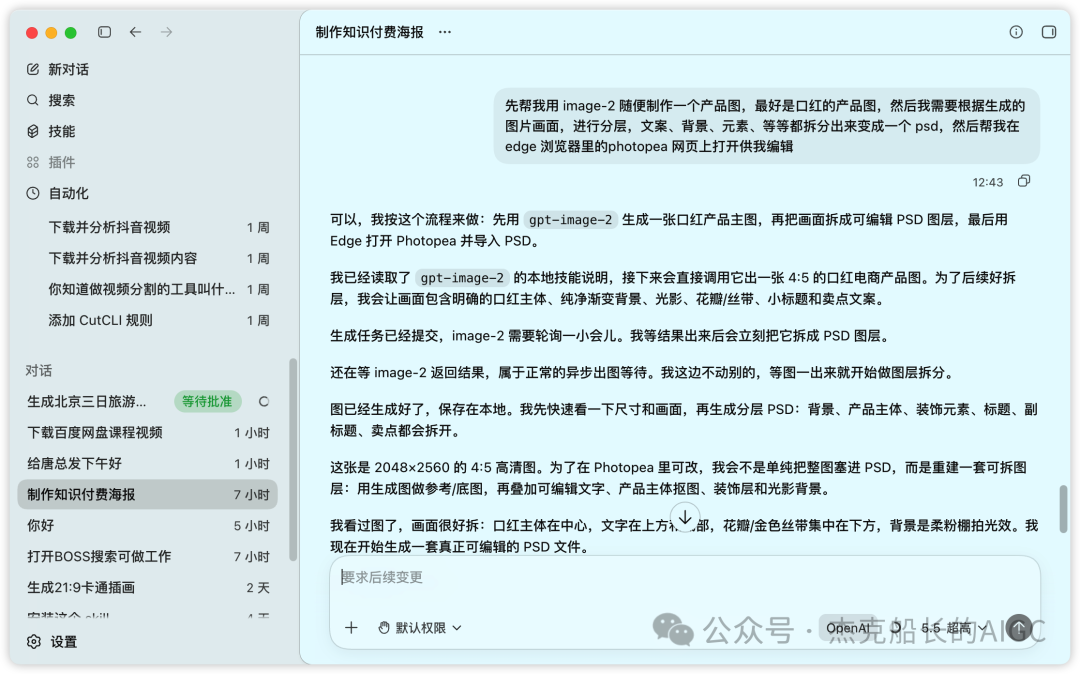Toggle the sidebar panel icon
Viewport: 1080px width, 674px height.
pos(105,32)
